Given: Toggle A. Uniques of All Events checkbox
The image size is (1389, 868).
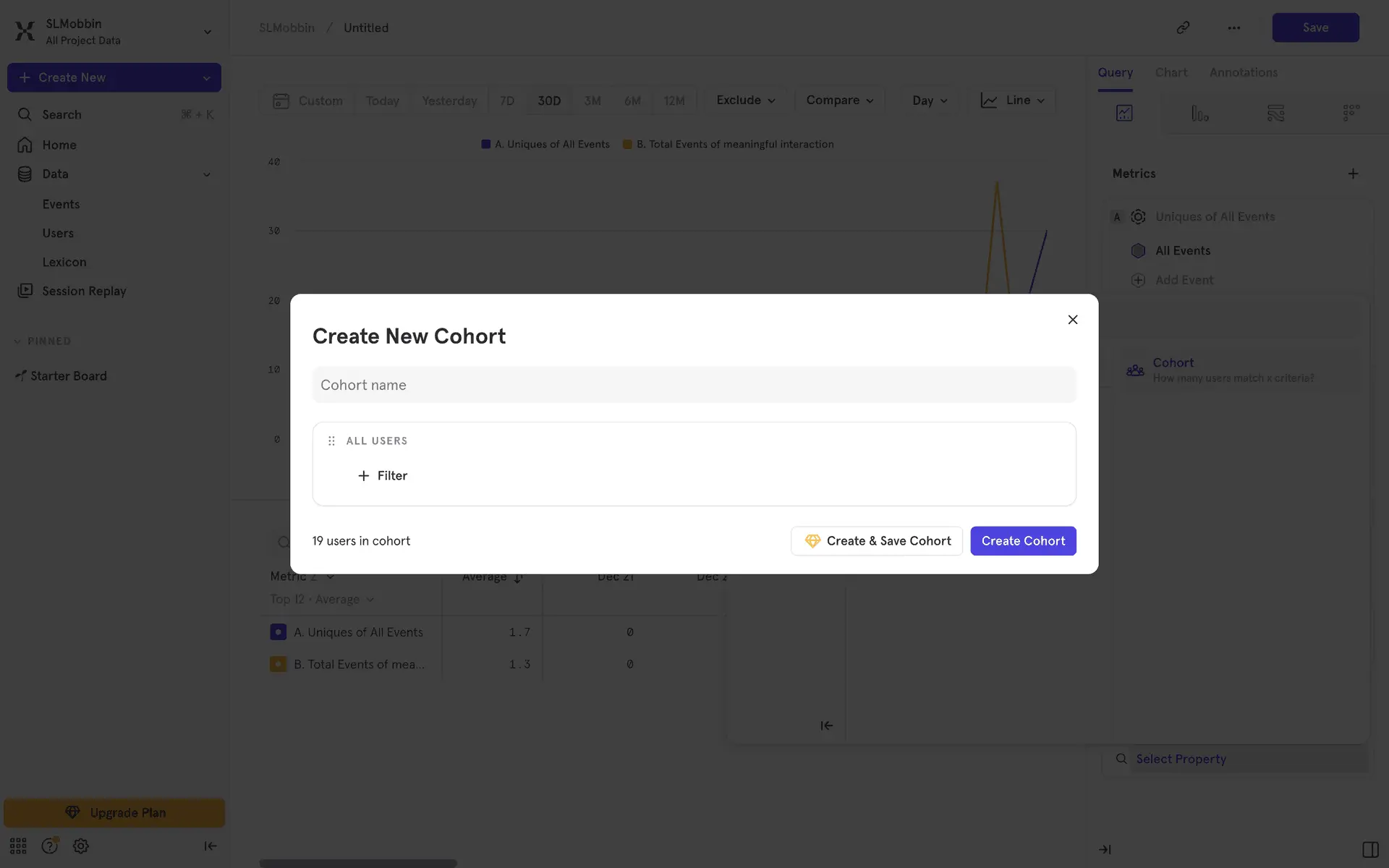Looking at the screenshot, I should coord(278,632).
